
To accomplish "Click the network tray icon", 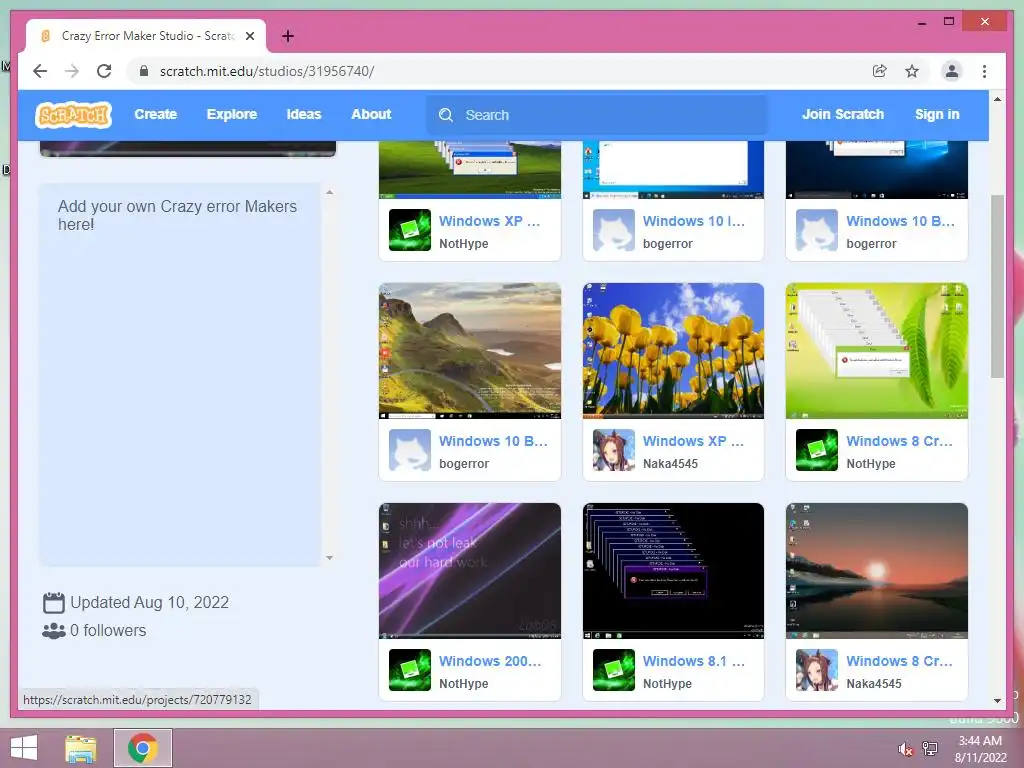I will pos(930,748).
